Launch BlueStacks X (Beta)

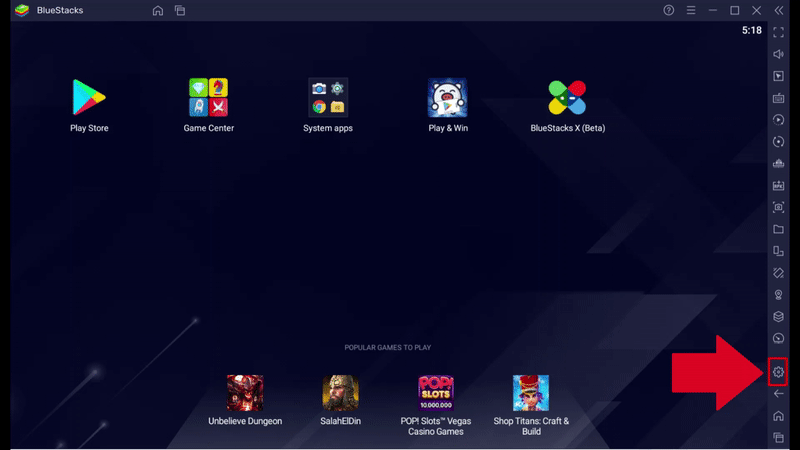click(x=567, y=97)
